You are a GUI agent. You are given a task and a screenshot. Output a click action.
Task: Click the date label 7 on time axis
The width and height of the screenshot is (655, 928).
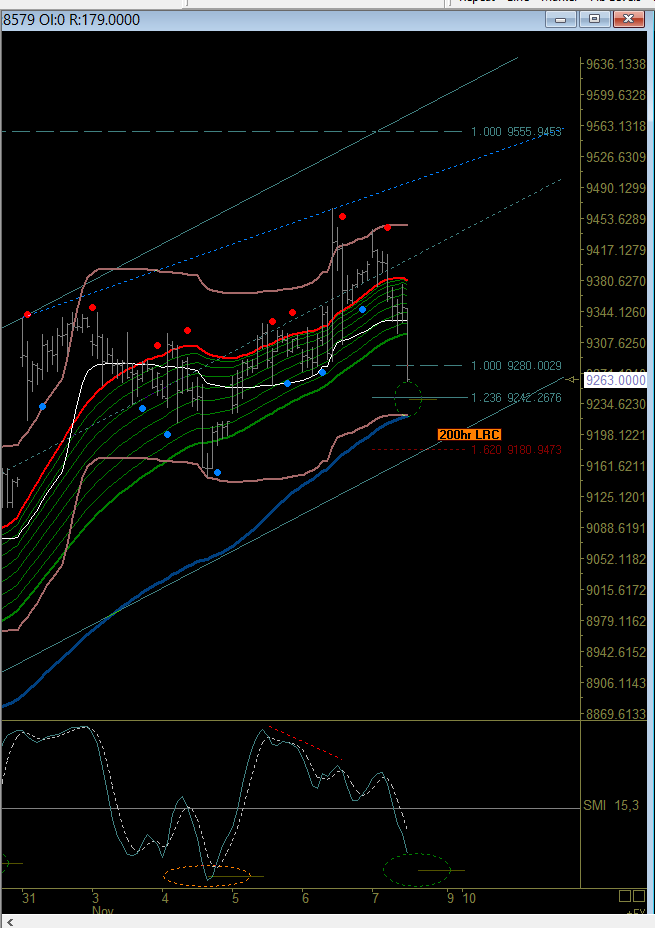tap(375, 898)
